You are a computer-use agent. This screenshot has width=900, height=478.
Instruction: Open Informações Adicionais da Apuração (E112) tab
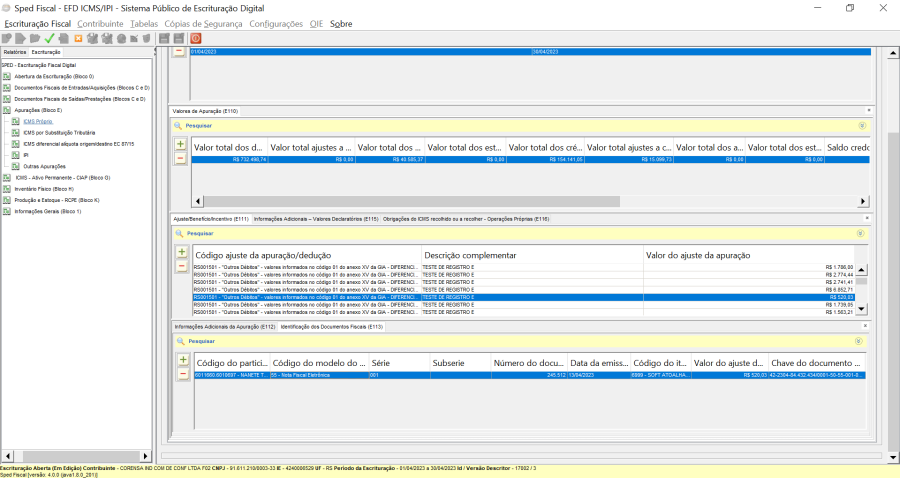click(225, 327)
